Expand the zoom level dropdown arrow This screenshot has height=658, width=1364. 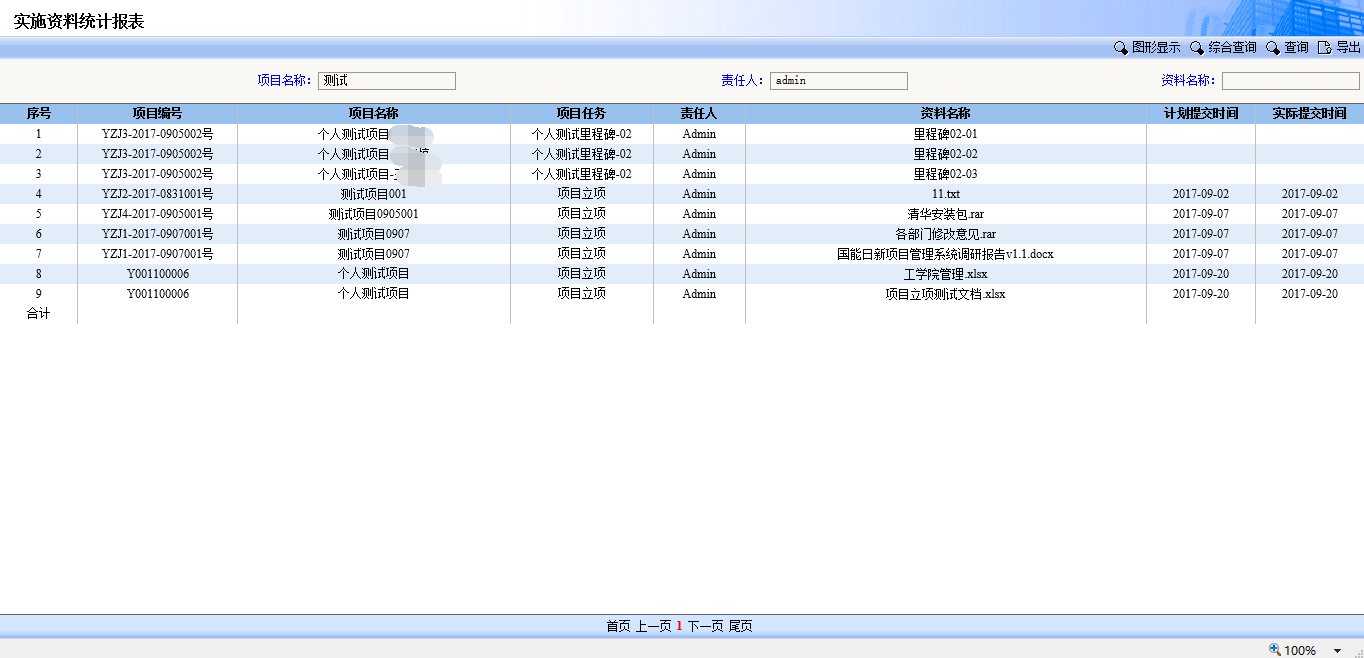(1337, 651)
